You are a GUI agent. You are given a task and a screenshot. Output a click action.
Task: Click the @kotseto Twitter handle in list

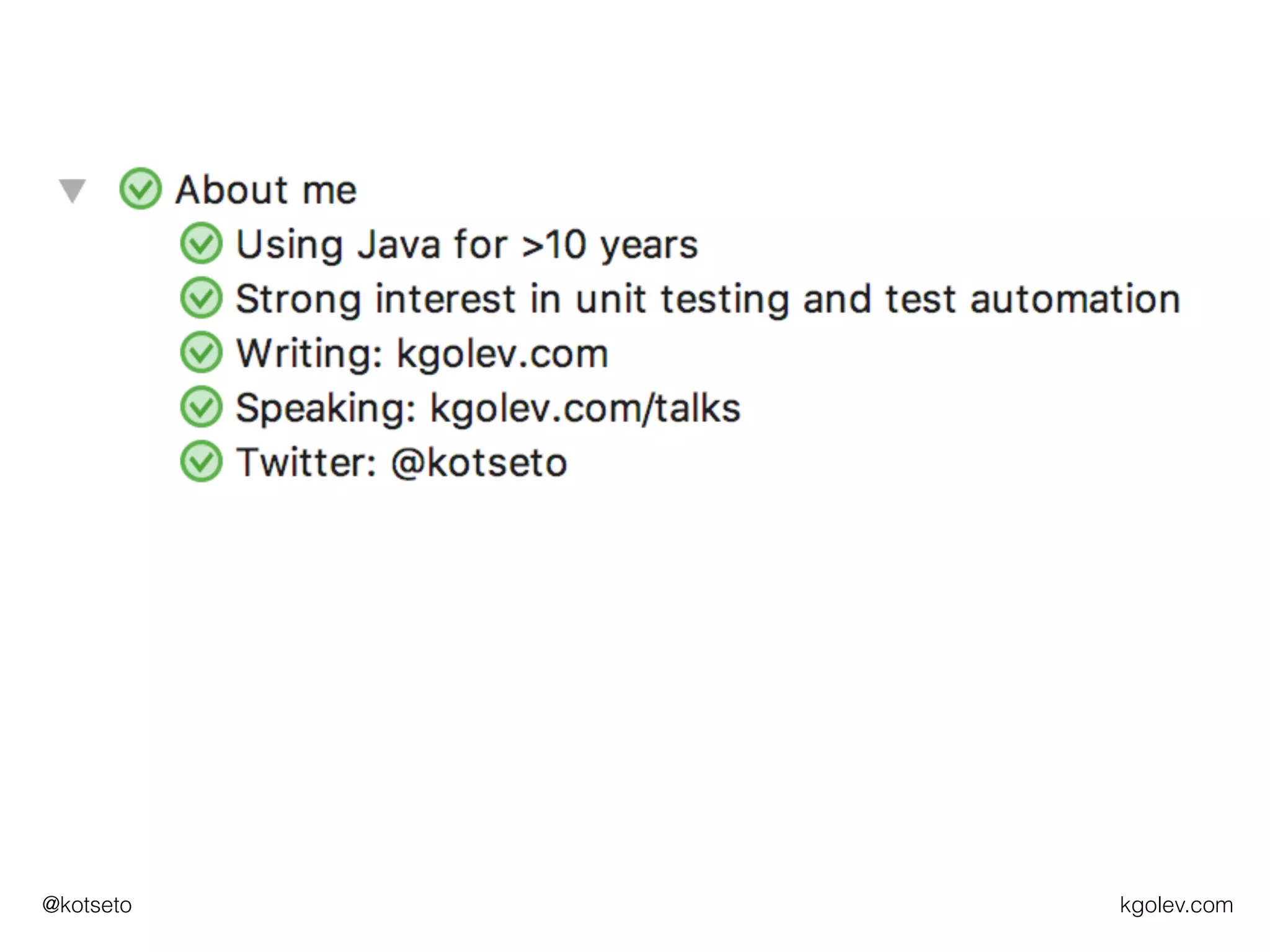click(479, 462)
